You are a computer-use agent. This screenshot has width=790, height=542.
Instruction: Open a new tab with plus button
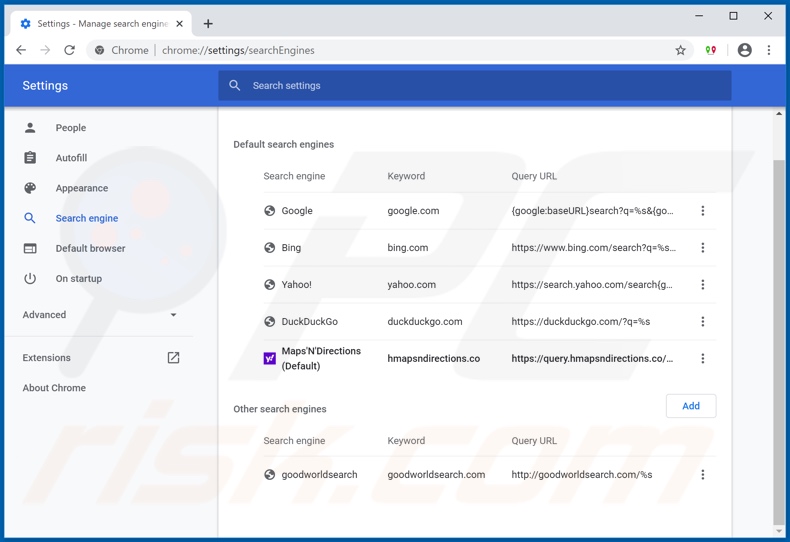pyautogui.click(x=208, y=24)
